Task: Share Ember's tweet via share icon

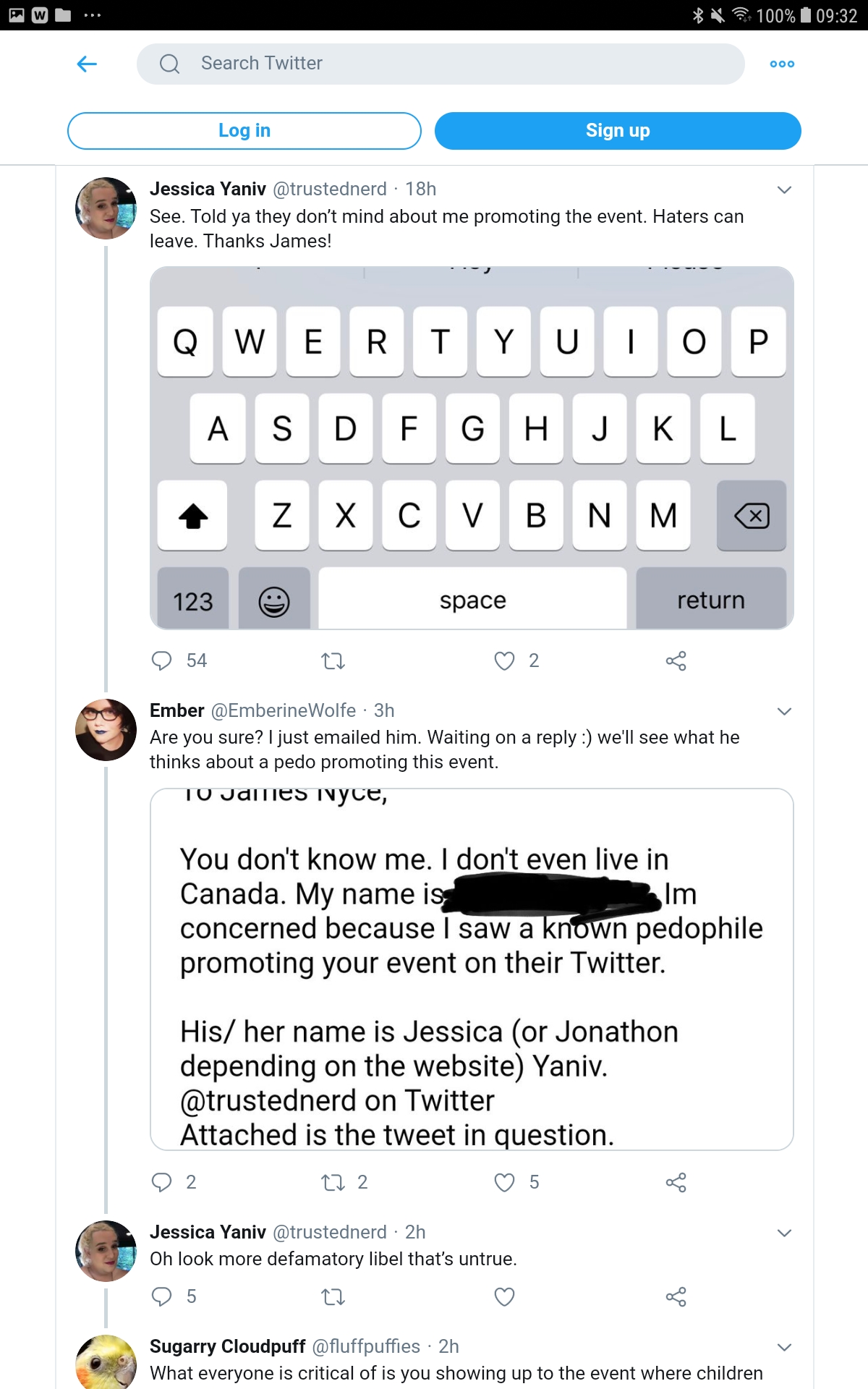Action: pyautogui.click(x=676, y=1182)
